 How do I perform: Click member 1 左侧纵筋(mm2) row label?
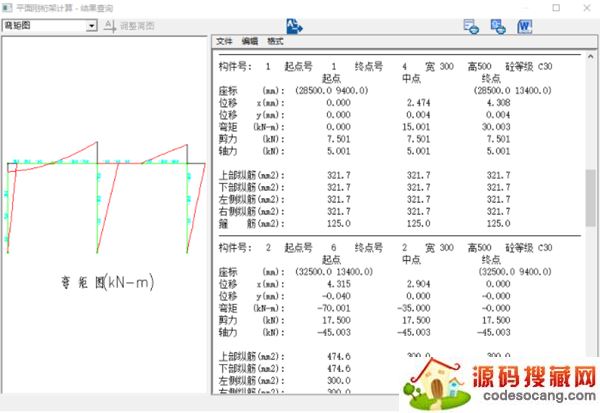point(251,199)
